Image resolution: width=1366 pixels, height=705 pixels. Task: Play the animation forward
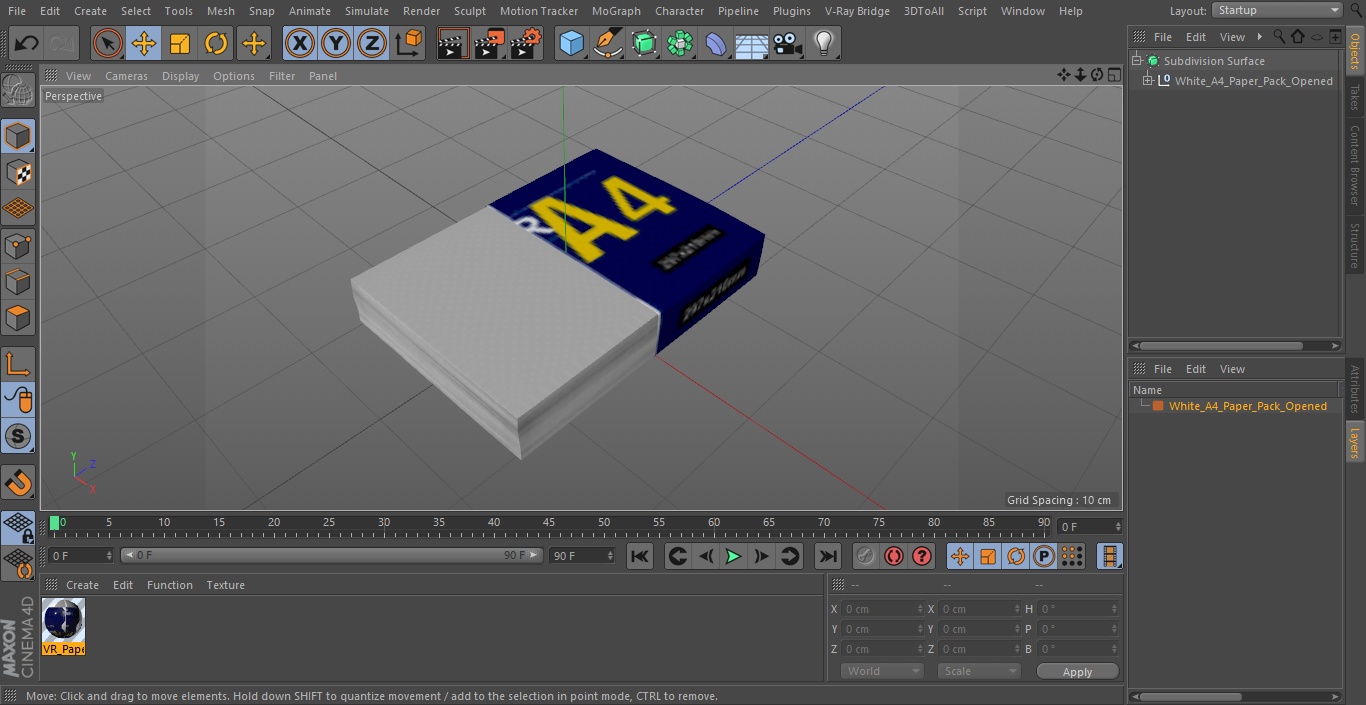click(x=733, y=556)
